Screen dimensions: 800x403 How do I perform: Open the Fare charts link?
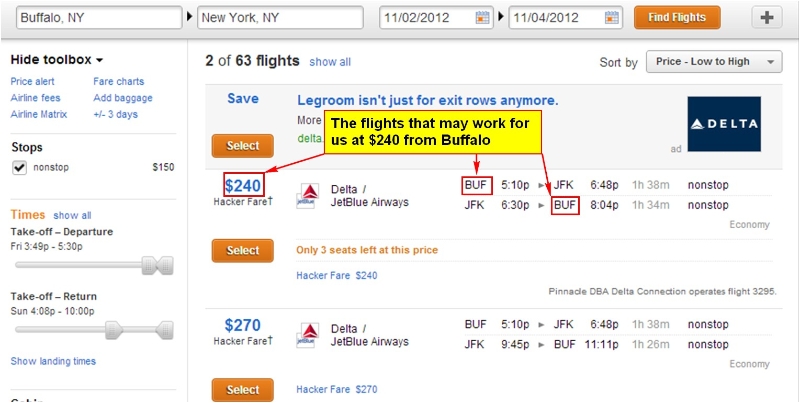[x=118, y=82]
